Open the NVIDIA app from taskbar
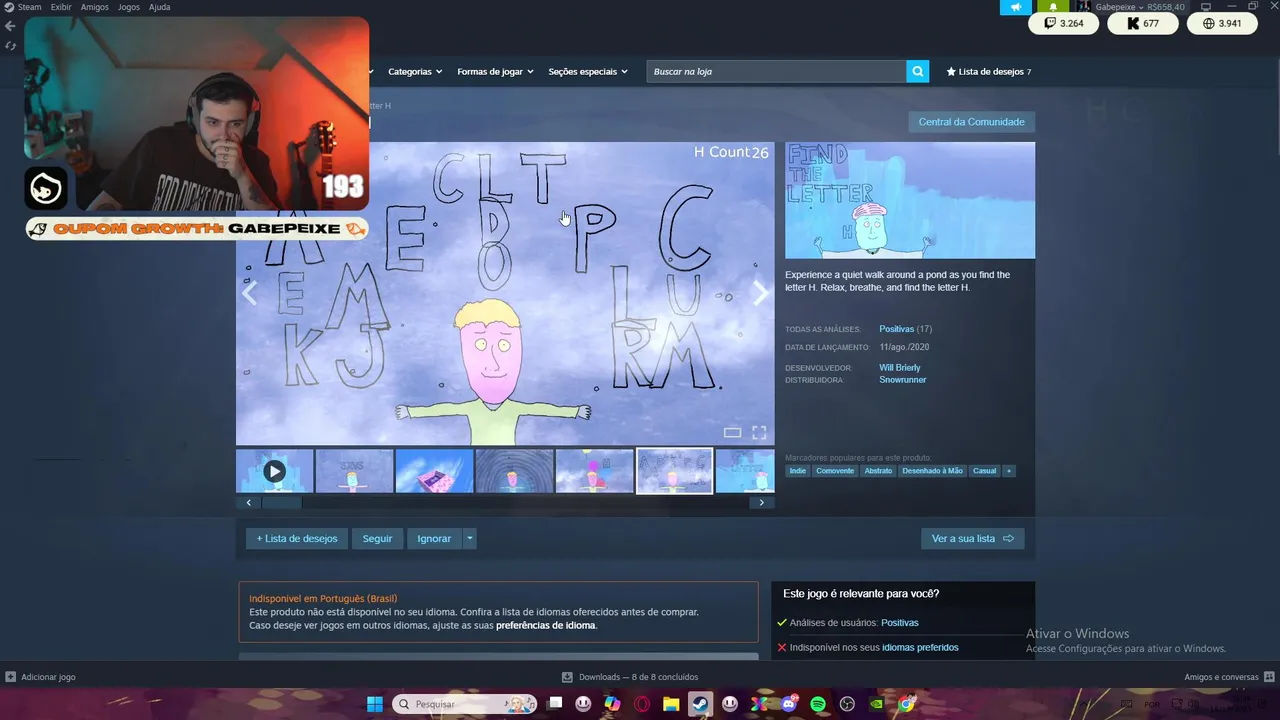 coord(877,704)
